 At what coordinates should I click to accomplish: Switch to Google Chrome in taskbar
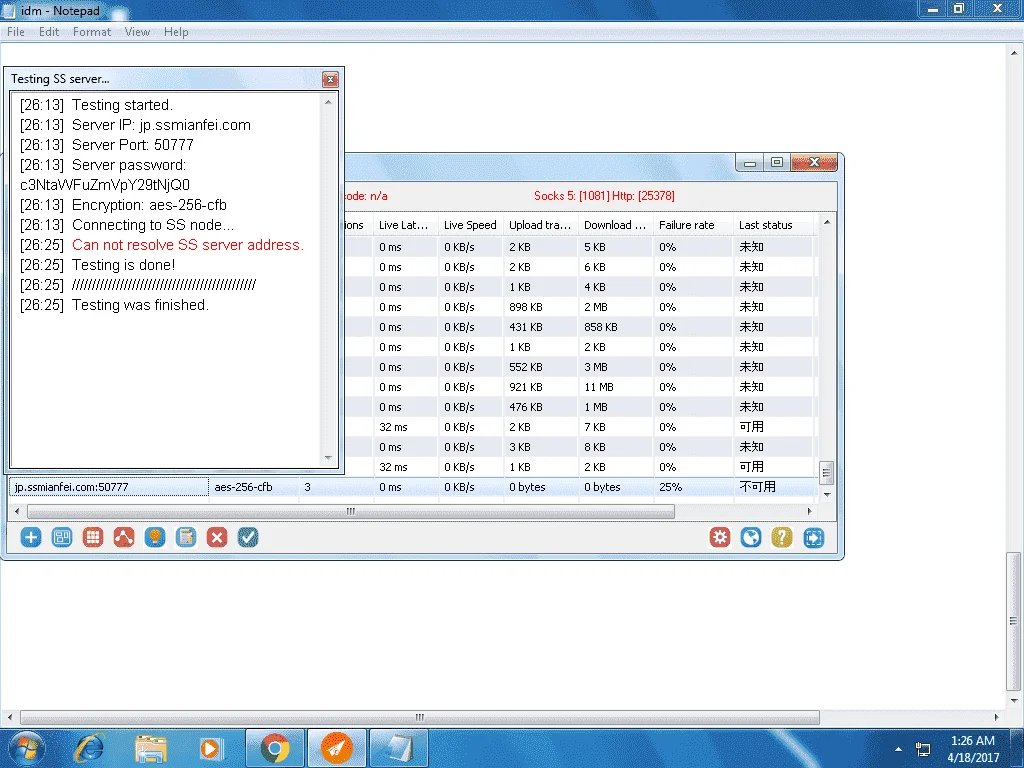point(275,748)
